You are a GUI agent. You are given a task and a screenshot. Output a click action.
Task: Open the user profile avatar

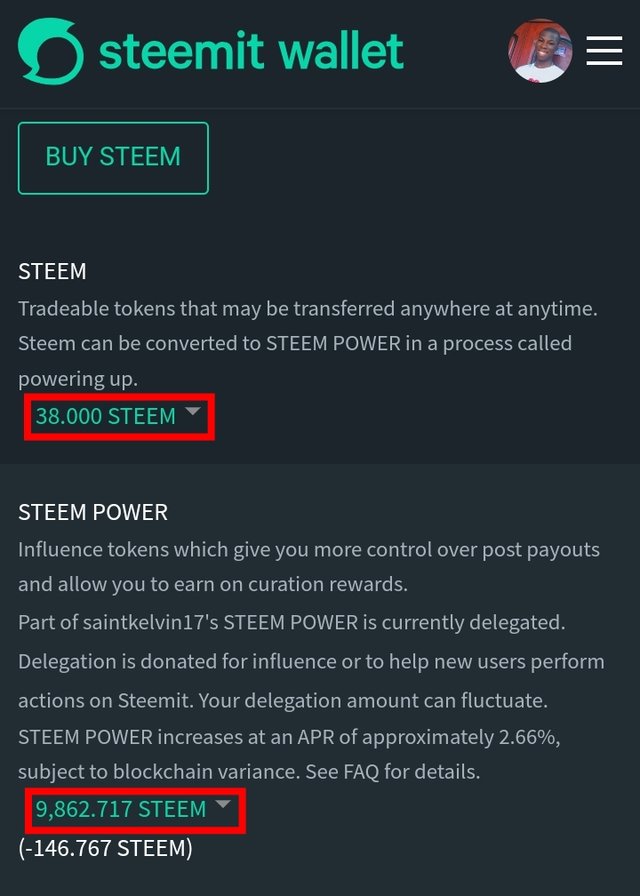pyautogui.click(x=540, y=50)
